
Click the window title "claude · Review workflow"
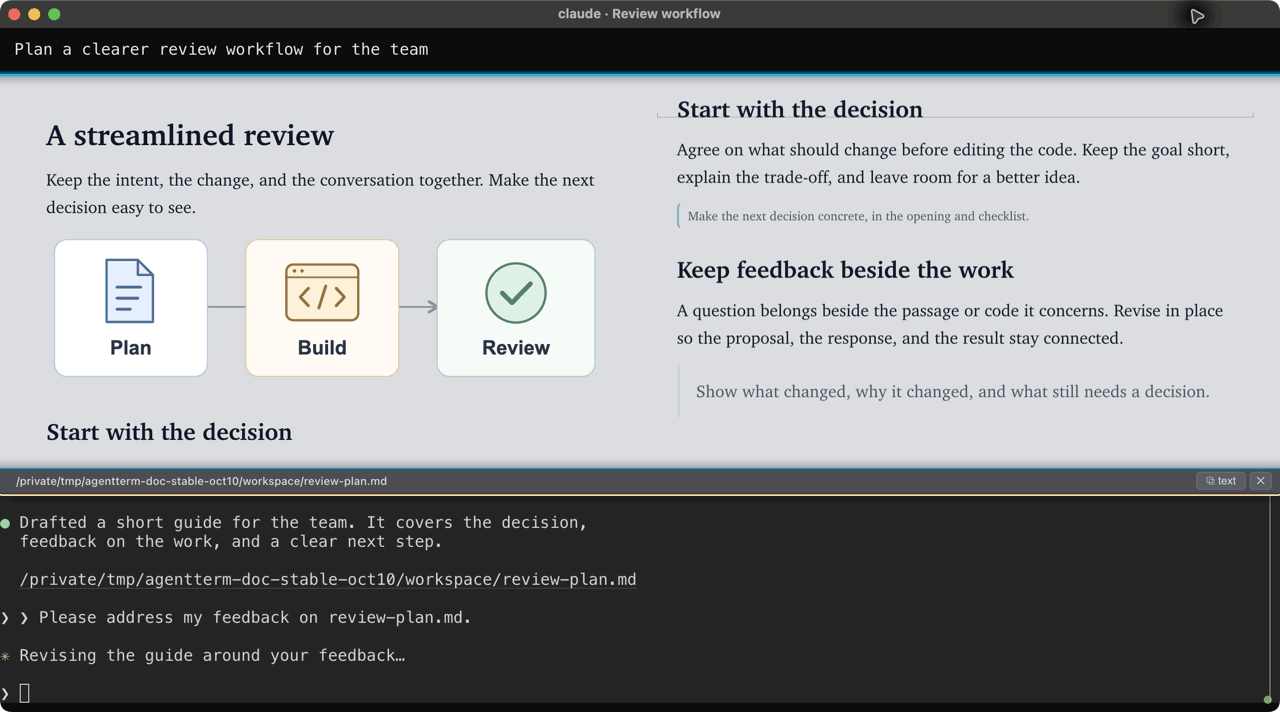(639, 14)
